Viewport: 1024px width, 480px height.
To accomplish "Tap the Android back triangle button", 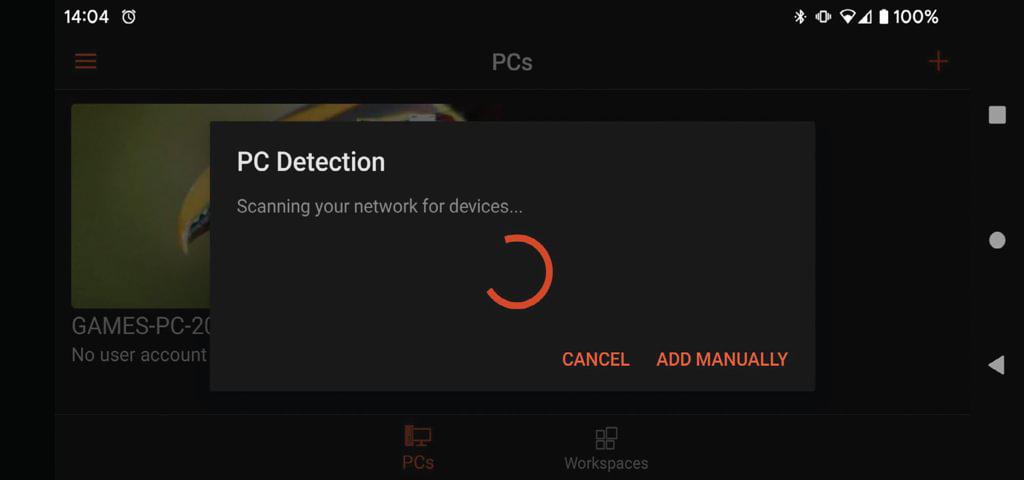I will 997,365.
